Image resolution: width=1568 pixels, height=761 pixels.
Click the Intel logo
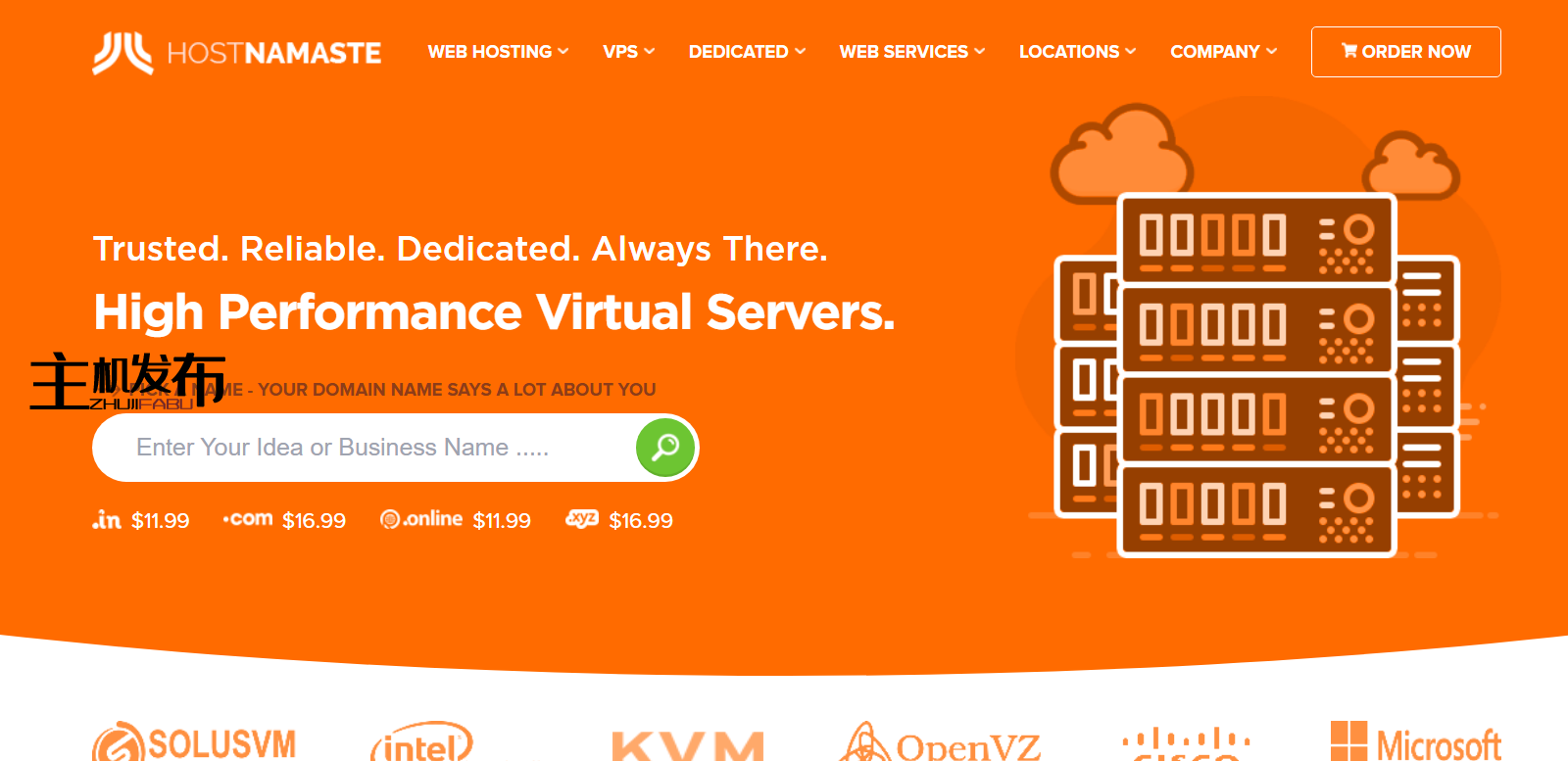(421, 744)
